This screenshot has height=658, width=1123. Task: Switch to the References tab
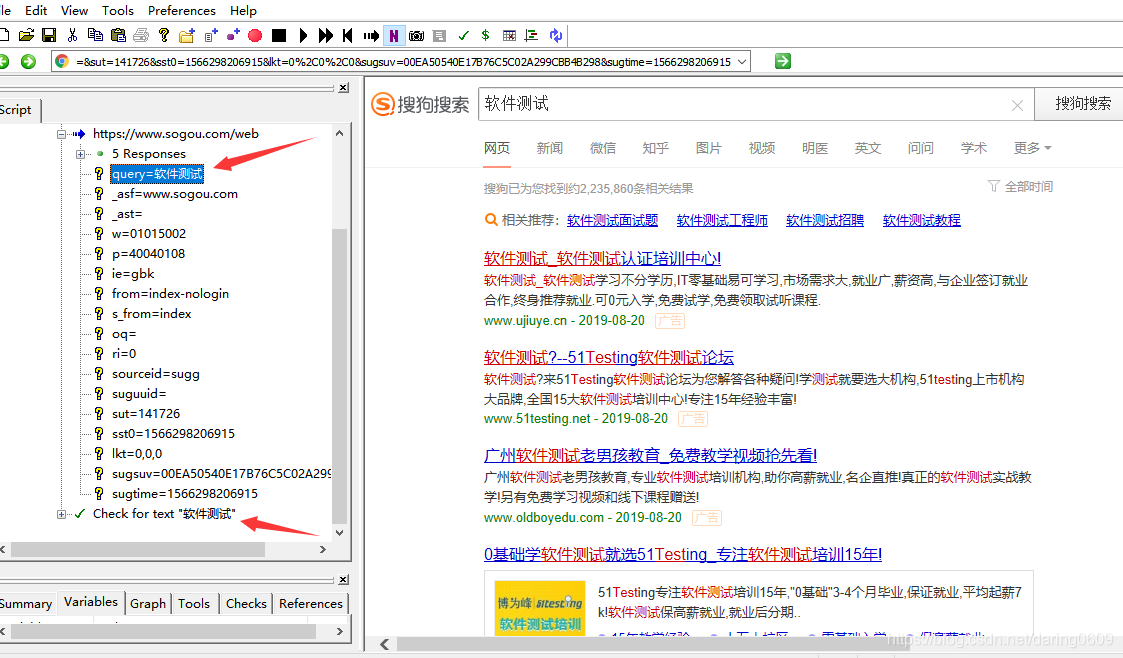coord(311,604)
